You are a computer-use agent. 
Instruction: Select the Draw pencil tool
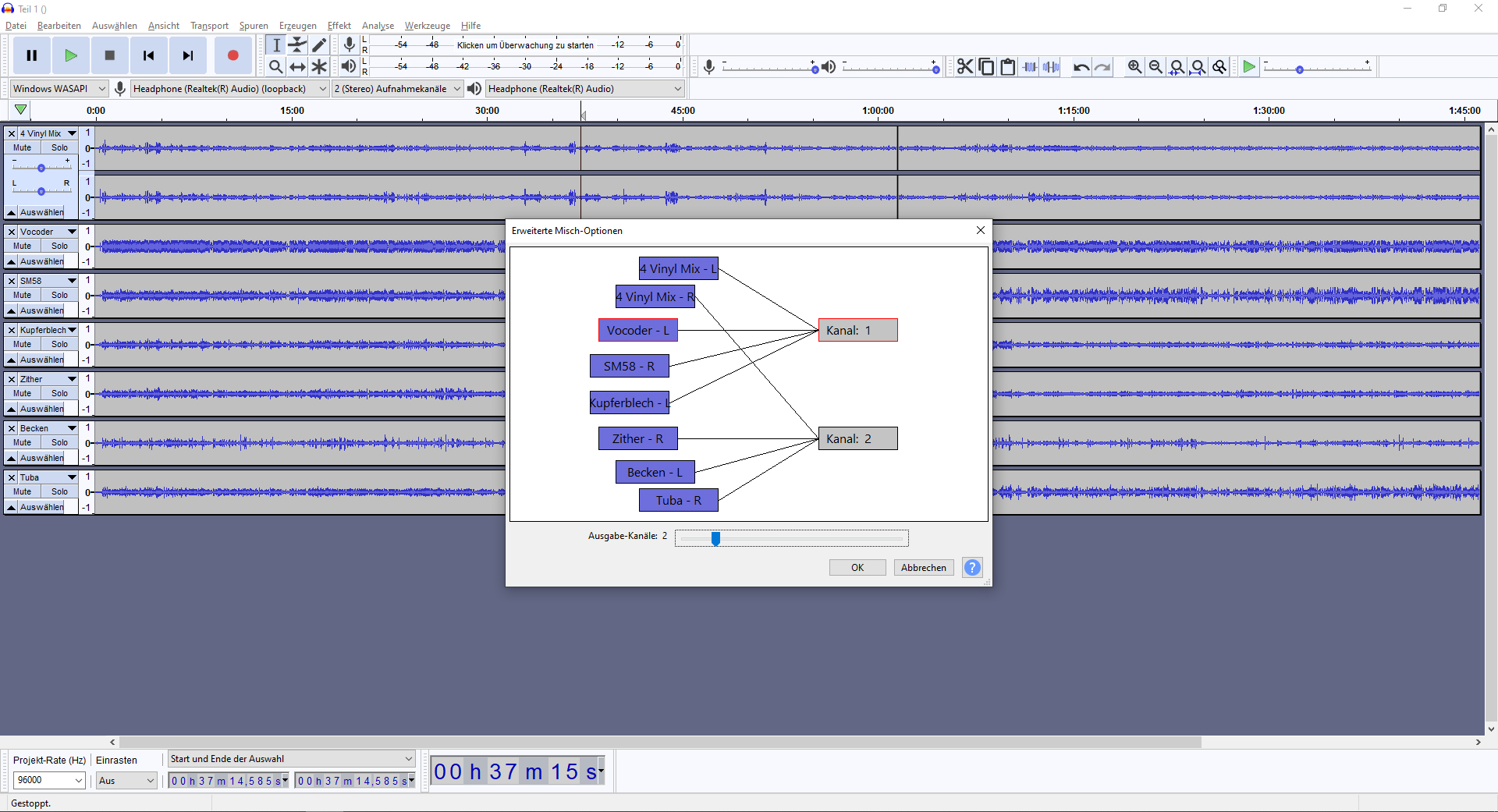tap(319, 45)
